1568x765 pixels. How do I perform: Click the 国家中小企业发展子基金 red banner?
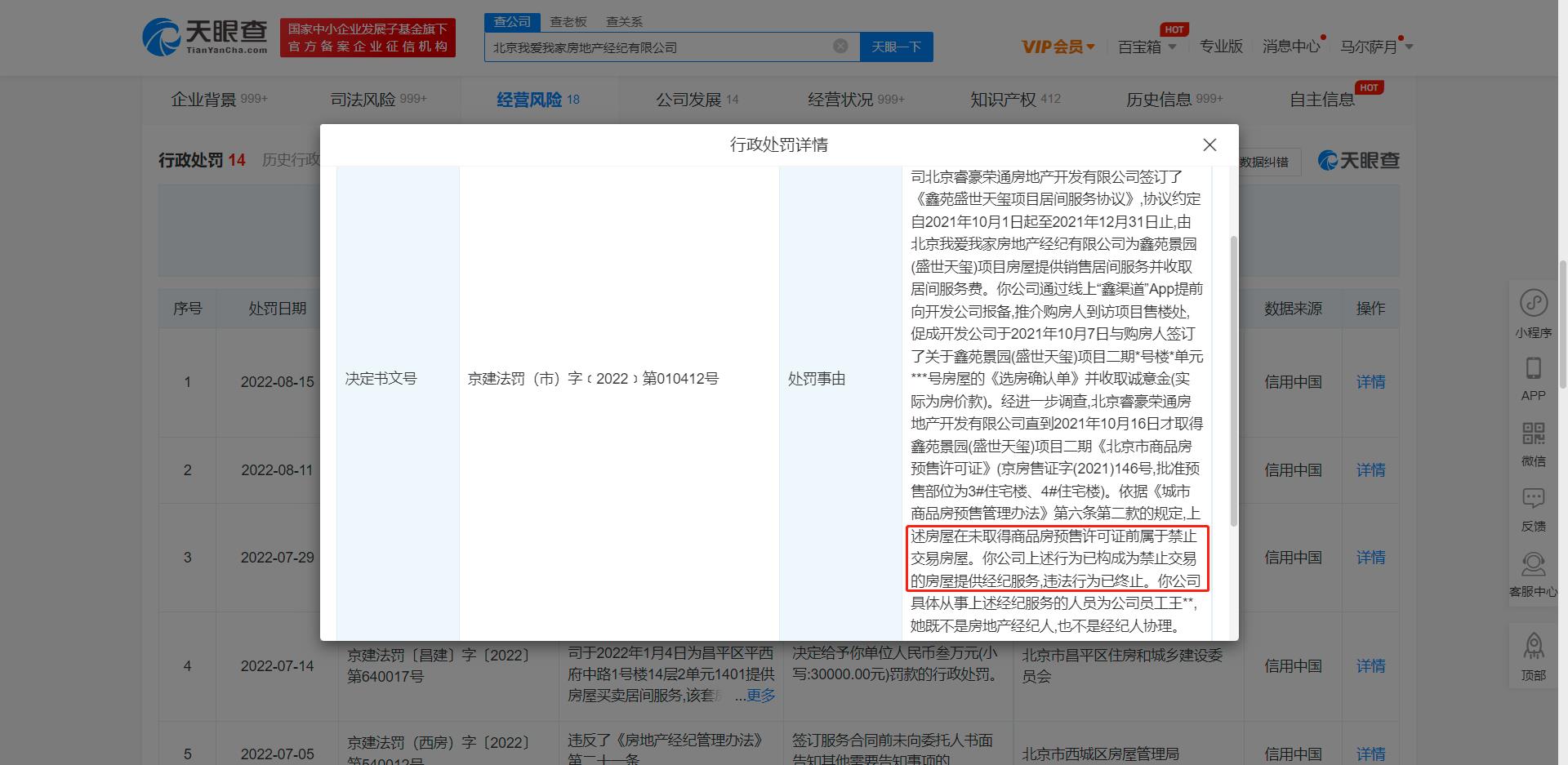pos(367,38)
